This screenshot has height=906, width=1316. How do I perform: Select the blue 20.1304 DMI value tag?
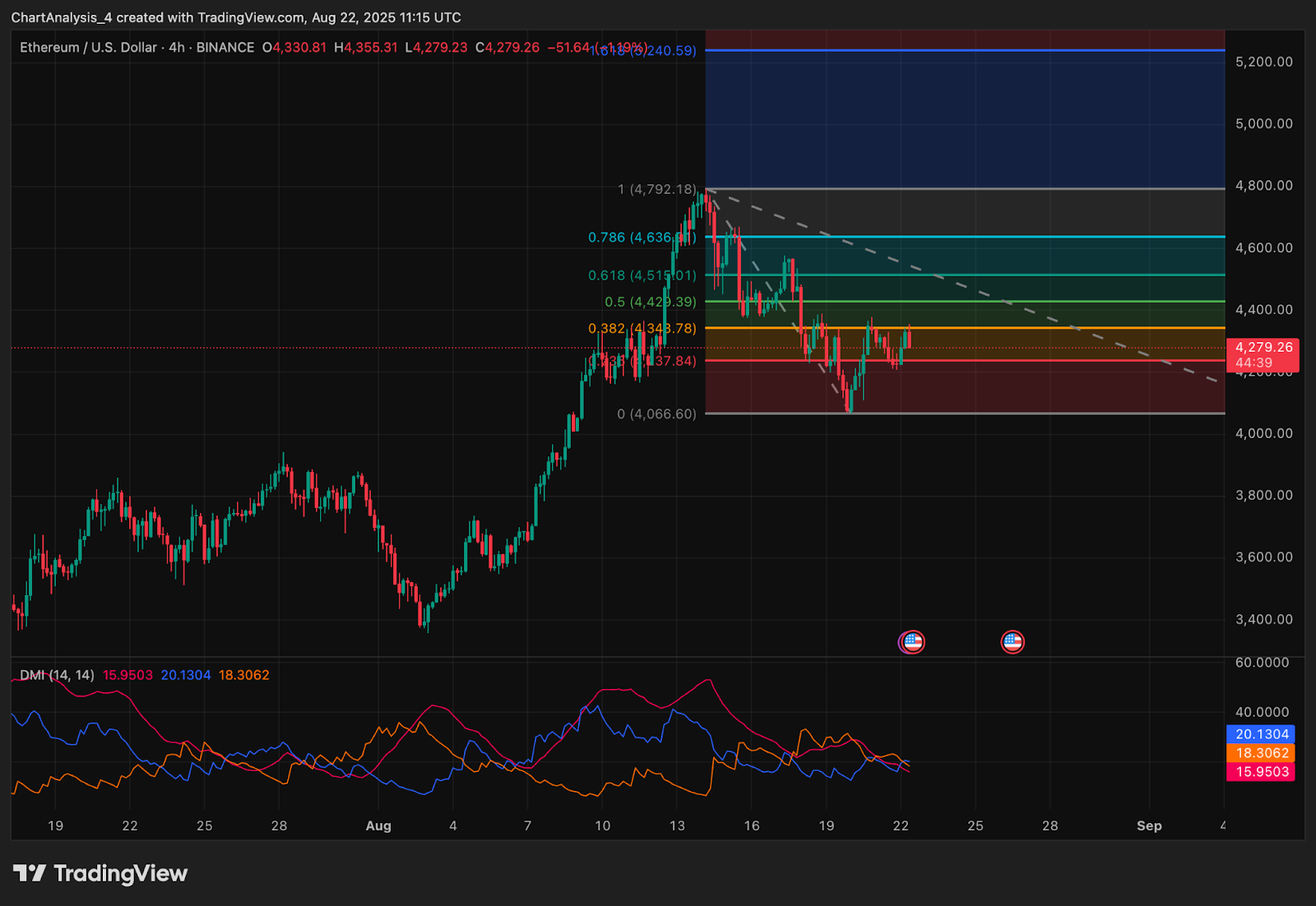click(1261, 734)
